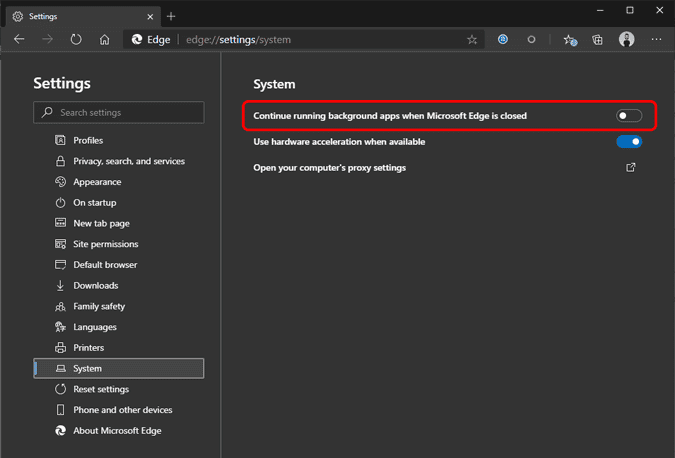
Task: Close the Settings tab
Action: [150, 17]
